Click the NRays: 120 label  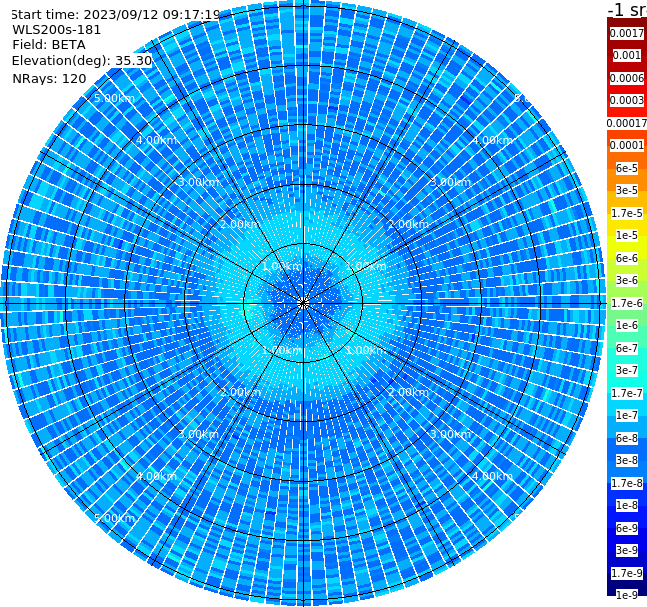pos(50,78)
